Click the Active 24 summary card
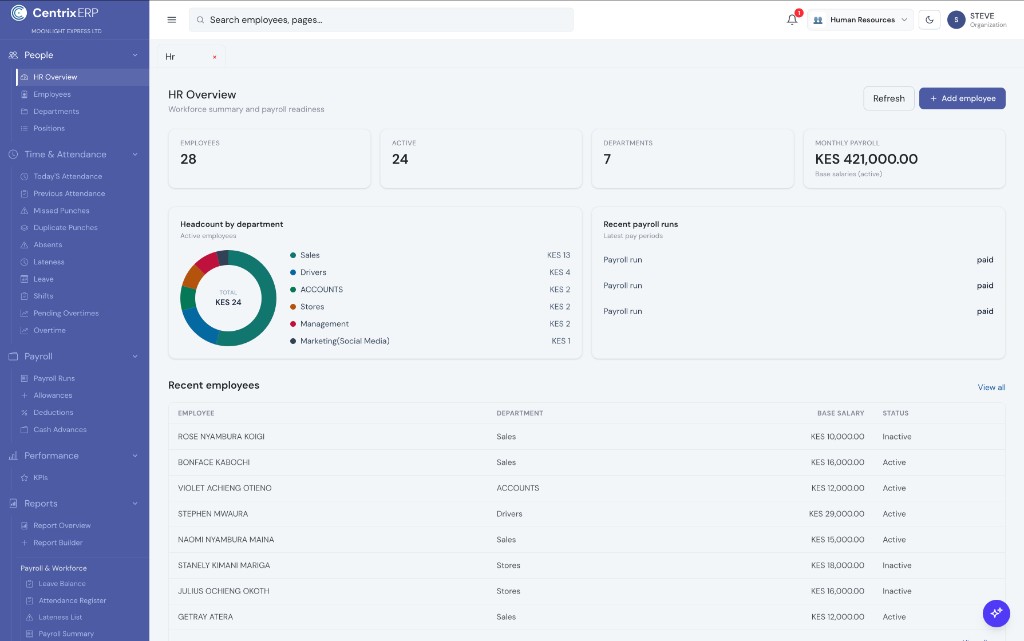 point(481,159)
